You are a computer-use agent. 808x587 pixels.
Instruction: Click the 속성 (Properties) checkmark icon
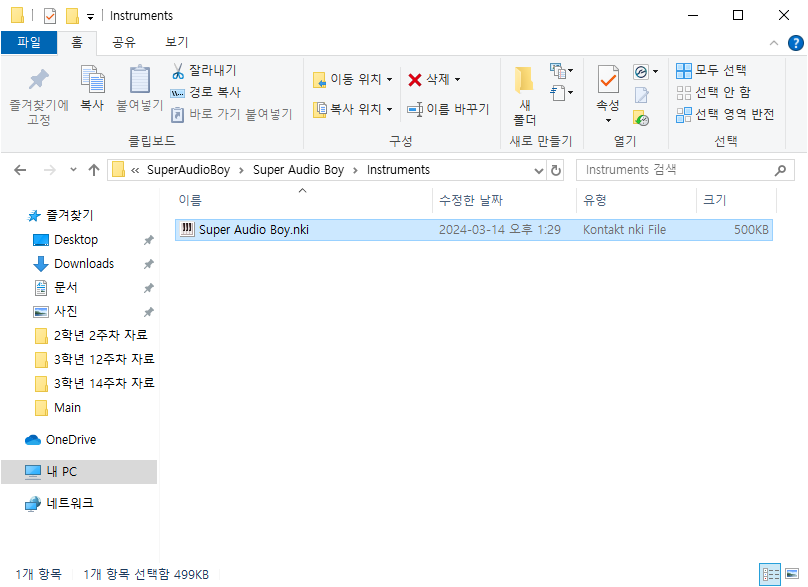point(608,80)
